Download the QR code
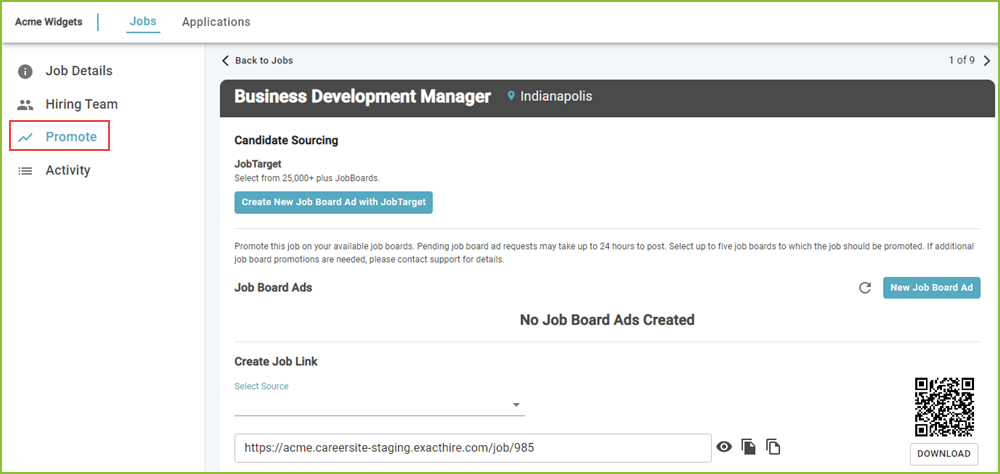This screenshot has height=474, width=1000. tap(944, 454)
